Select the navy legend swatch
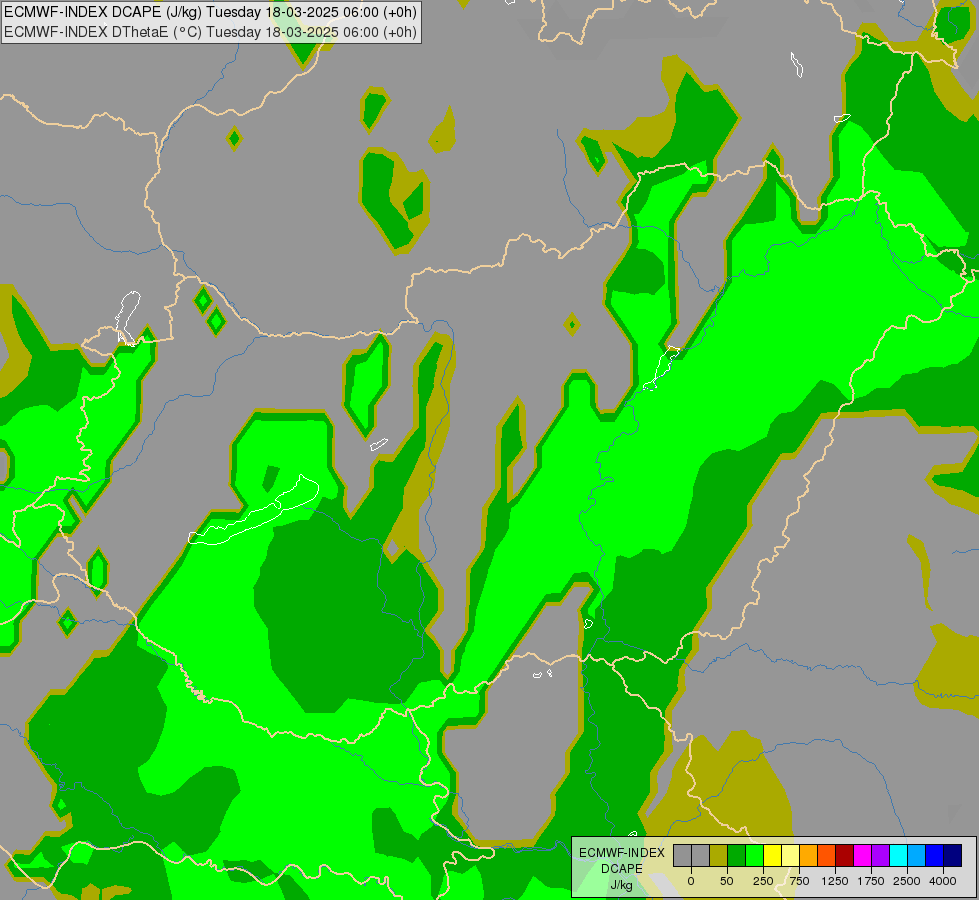Screen dimensions: 979x900 [x=952, y=856]
